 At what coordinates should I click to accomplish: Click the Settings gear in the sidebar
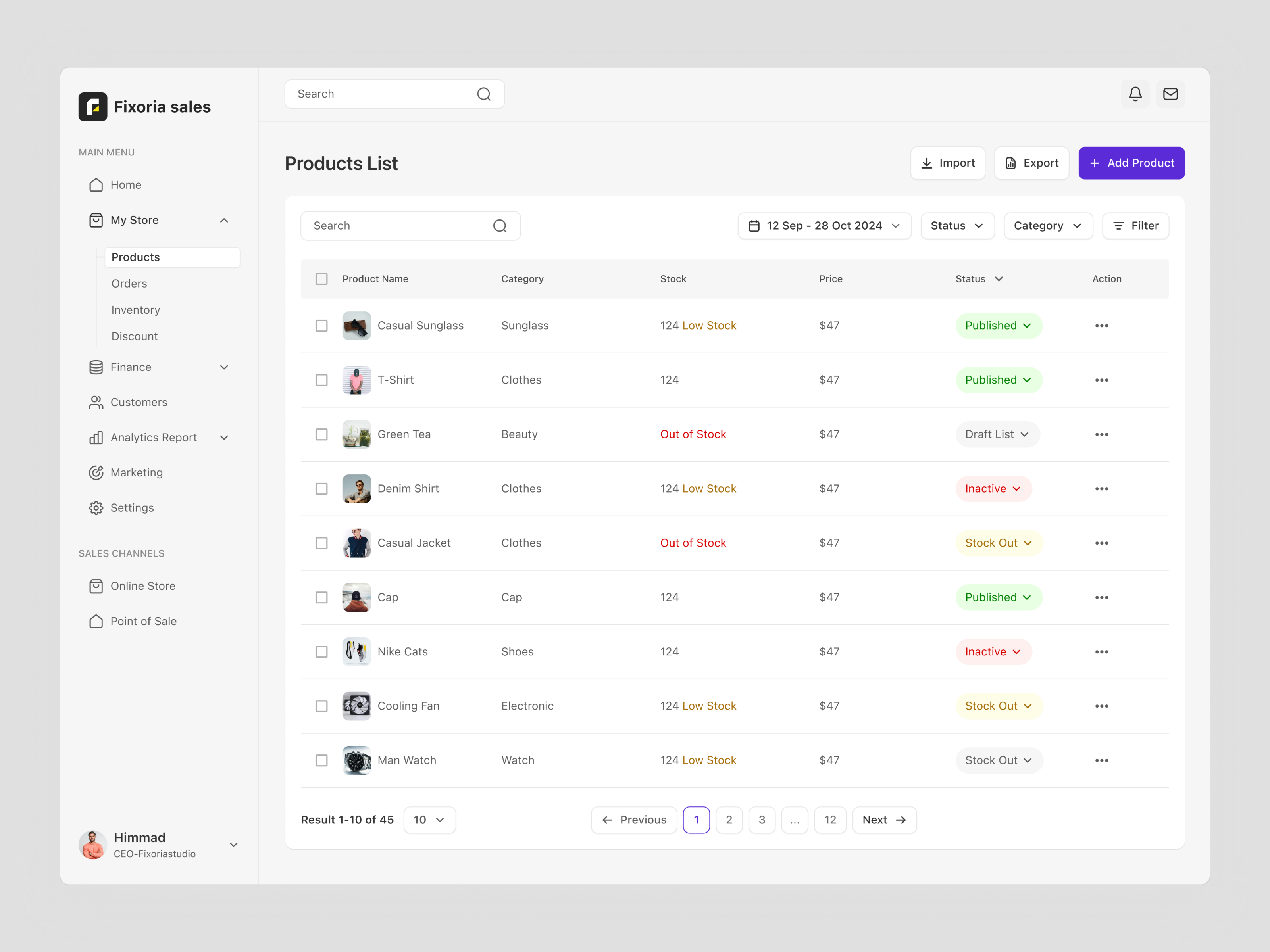[x=96, y=507]
